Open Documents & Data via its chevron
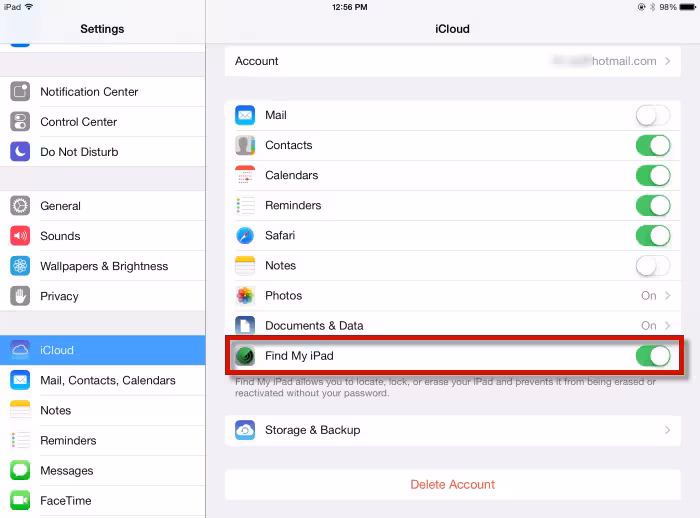Image resolution: width=700 pixels, height=518 pixels. pyautogui.click(x=667, y=326)
